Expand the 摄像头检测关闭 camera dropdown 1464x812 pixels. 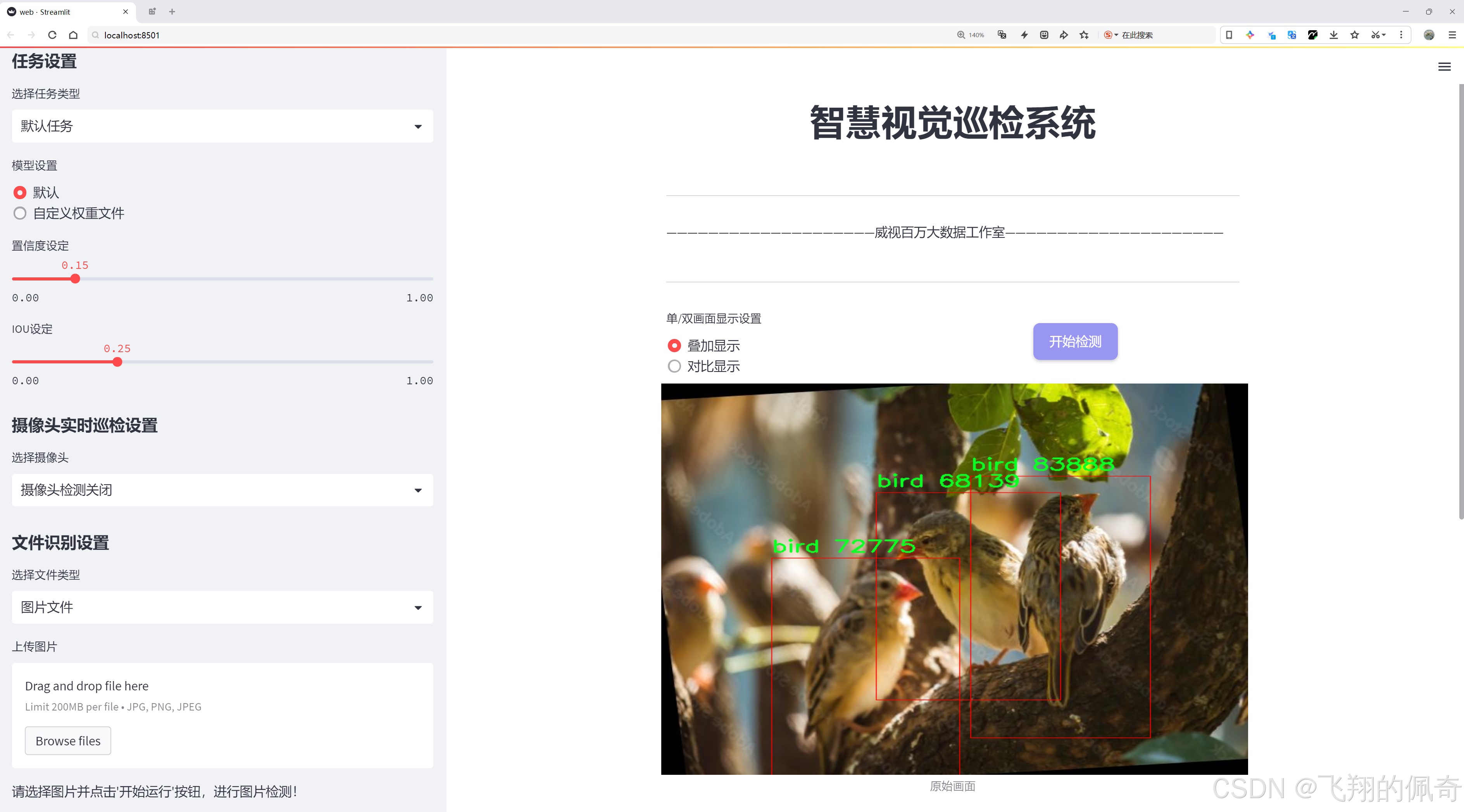(222, 490)
